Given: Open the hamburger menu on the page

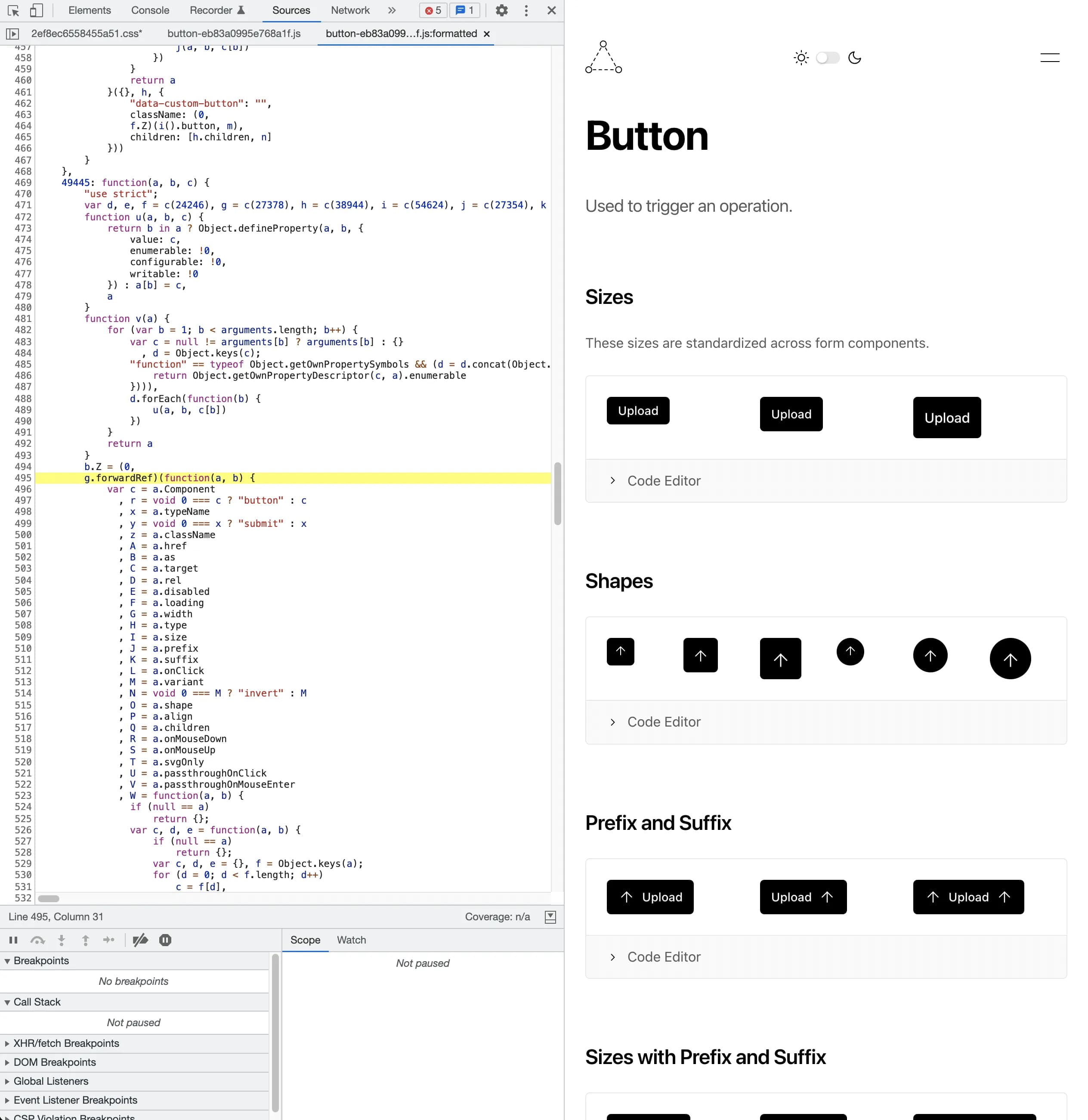Looking at the screenshot, I should click(x=1049, y=58).
